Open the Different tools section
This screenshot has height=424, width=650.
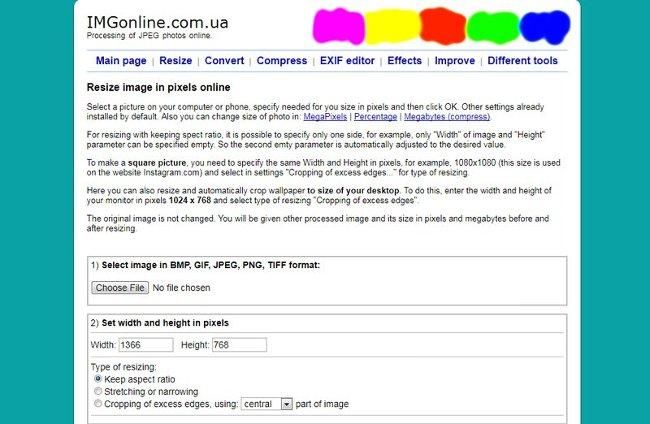point(522,61)
